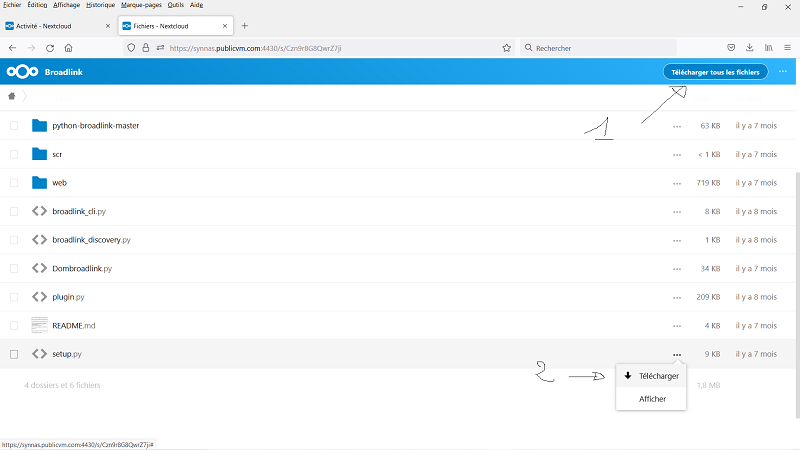Select the scr folder checkbox
The height and width of the screenshot is (450, 800).
coord(14,154)
